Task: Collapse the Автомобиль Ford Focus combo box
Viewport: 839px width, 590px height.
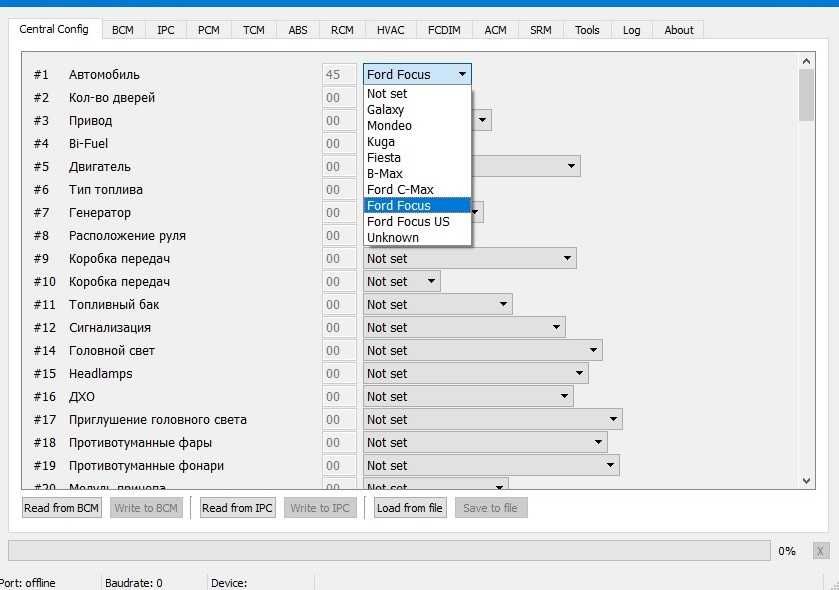Action: pyautogui.click(x=417, y=74)
